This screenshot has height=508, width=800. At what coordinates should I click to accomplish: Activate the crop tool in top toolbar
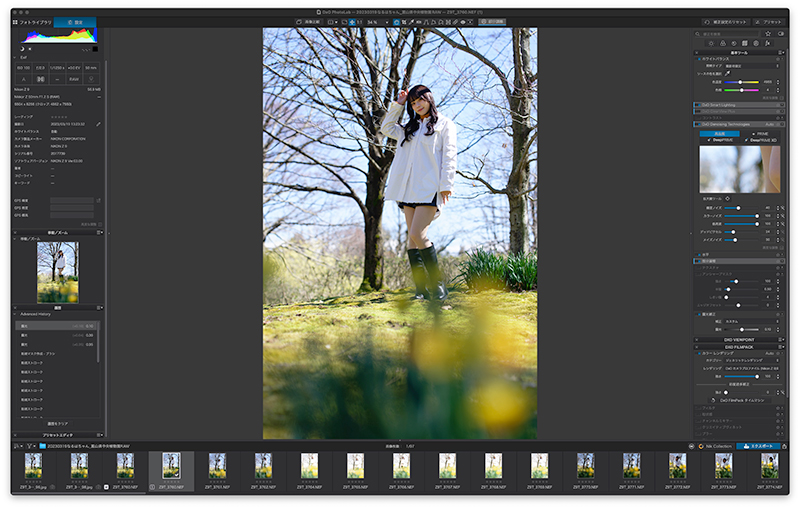(404, 22)
